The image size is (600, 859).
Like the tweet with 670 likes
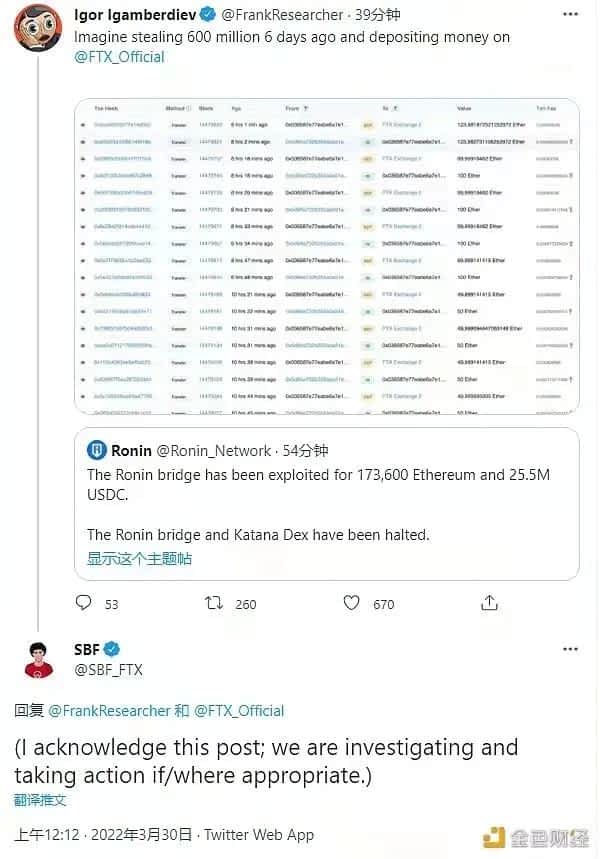[351, 603]
